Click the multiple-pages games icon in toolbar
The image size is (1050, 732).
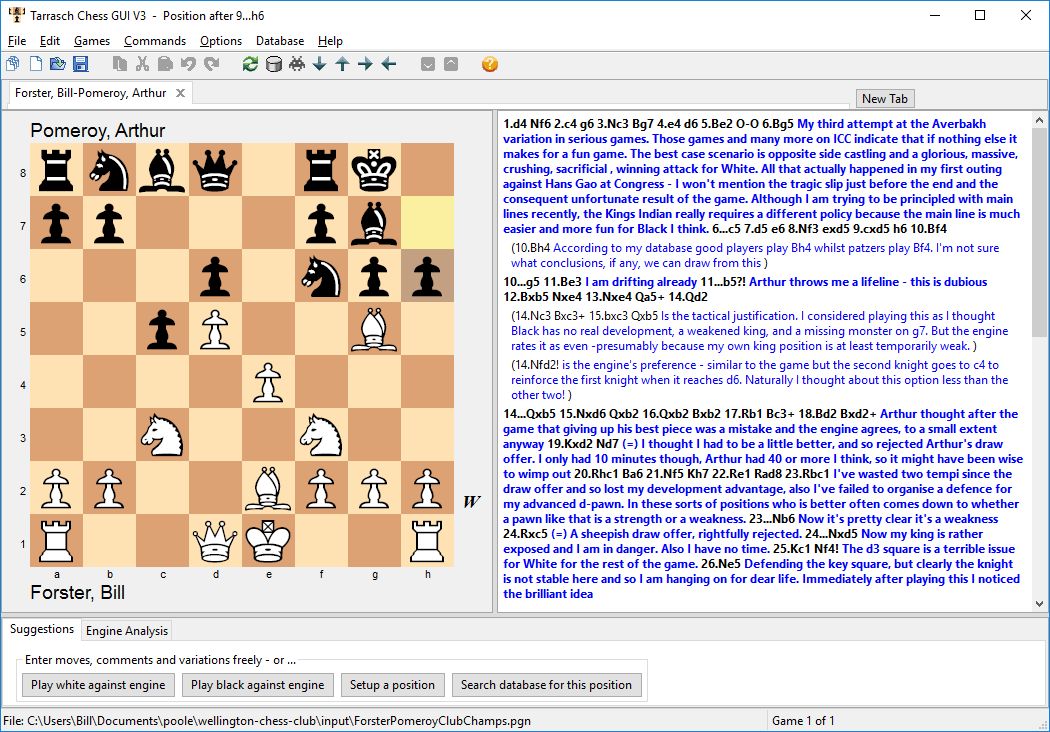coord(13,64)
